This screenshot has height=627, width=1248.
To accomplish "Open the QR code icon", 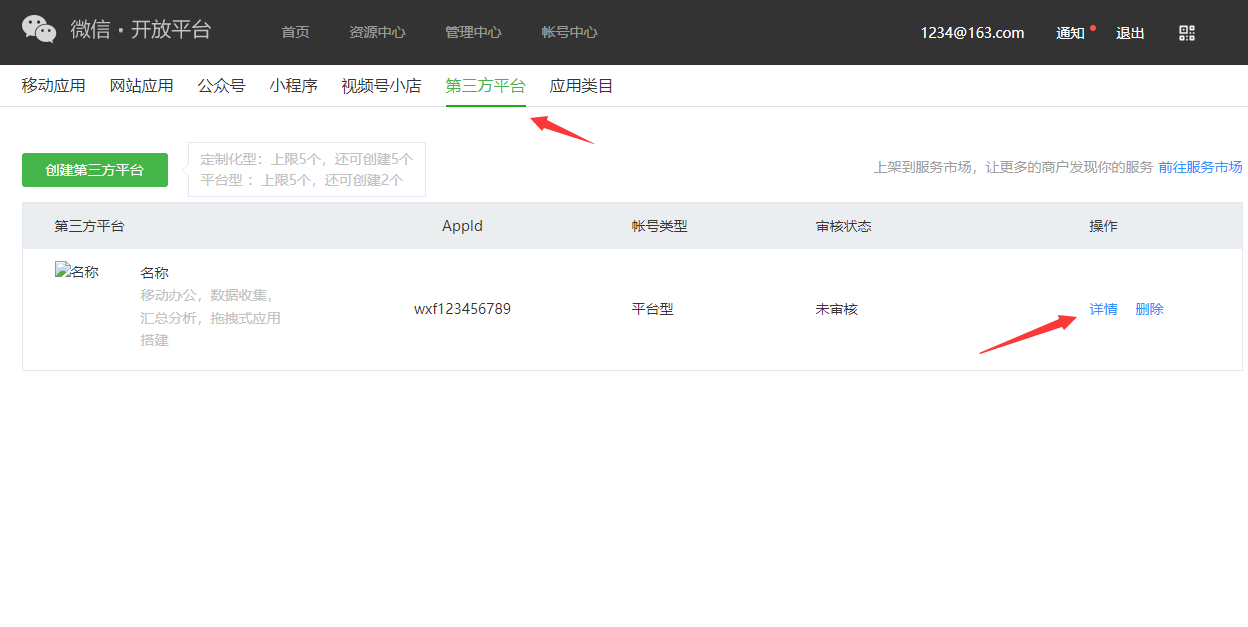I will pyautogui.click(x=1187, y=33).
